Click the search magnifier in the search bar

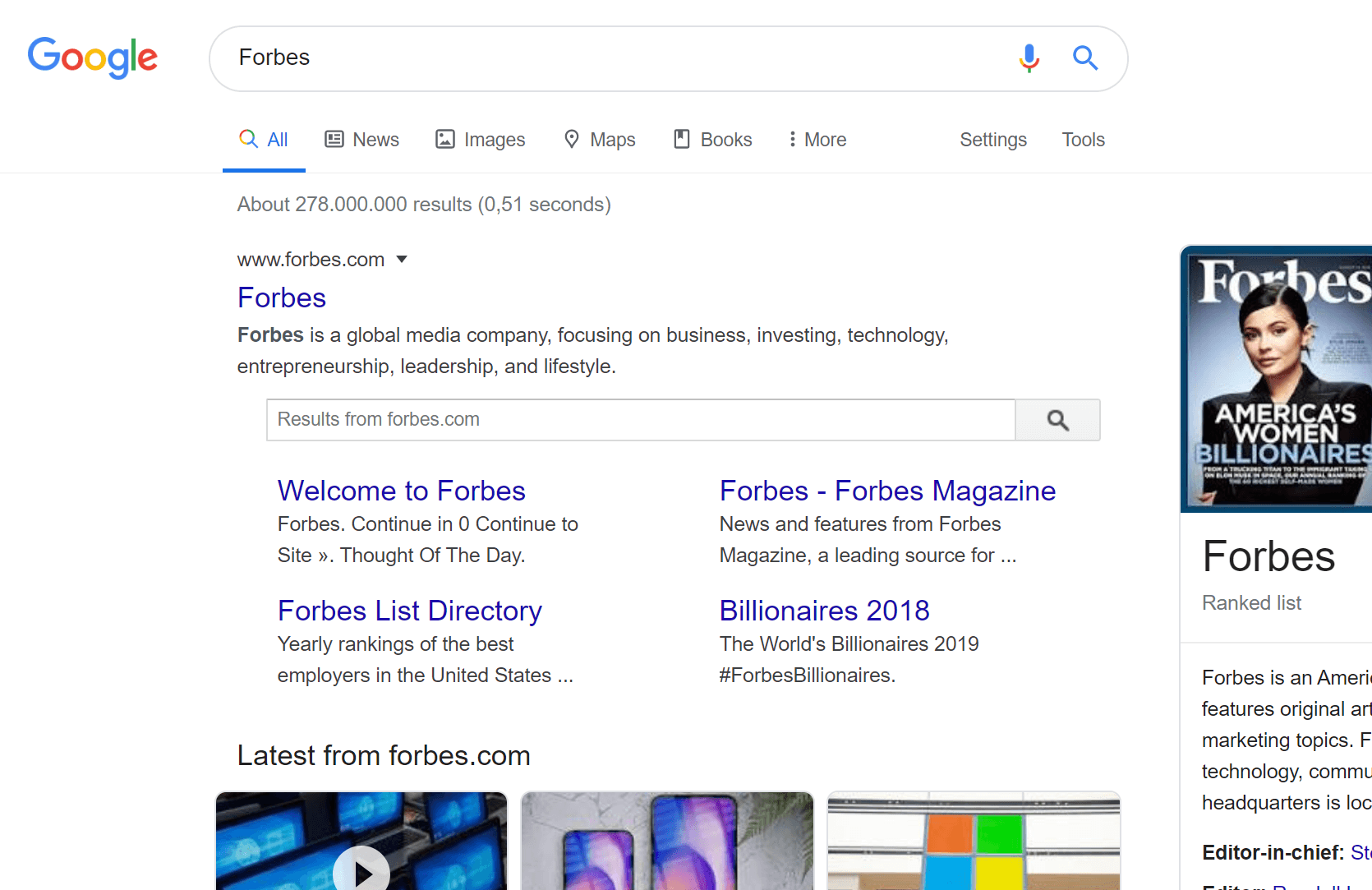pos(1084,58)
